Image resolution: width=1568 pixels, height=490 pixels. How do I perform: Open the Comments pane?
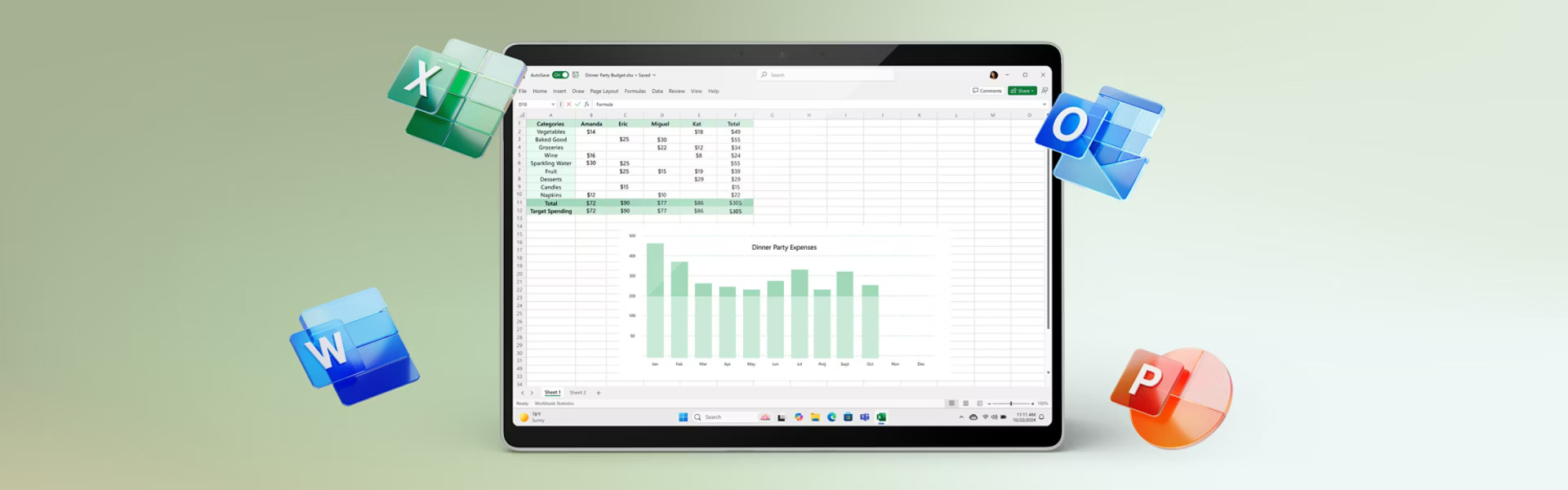[x=987, y=91]
